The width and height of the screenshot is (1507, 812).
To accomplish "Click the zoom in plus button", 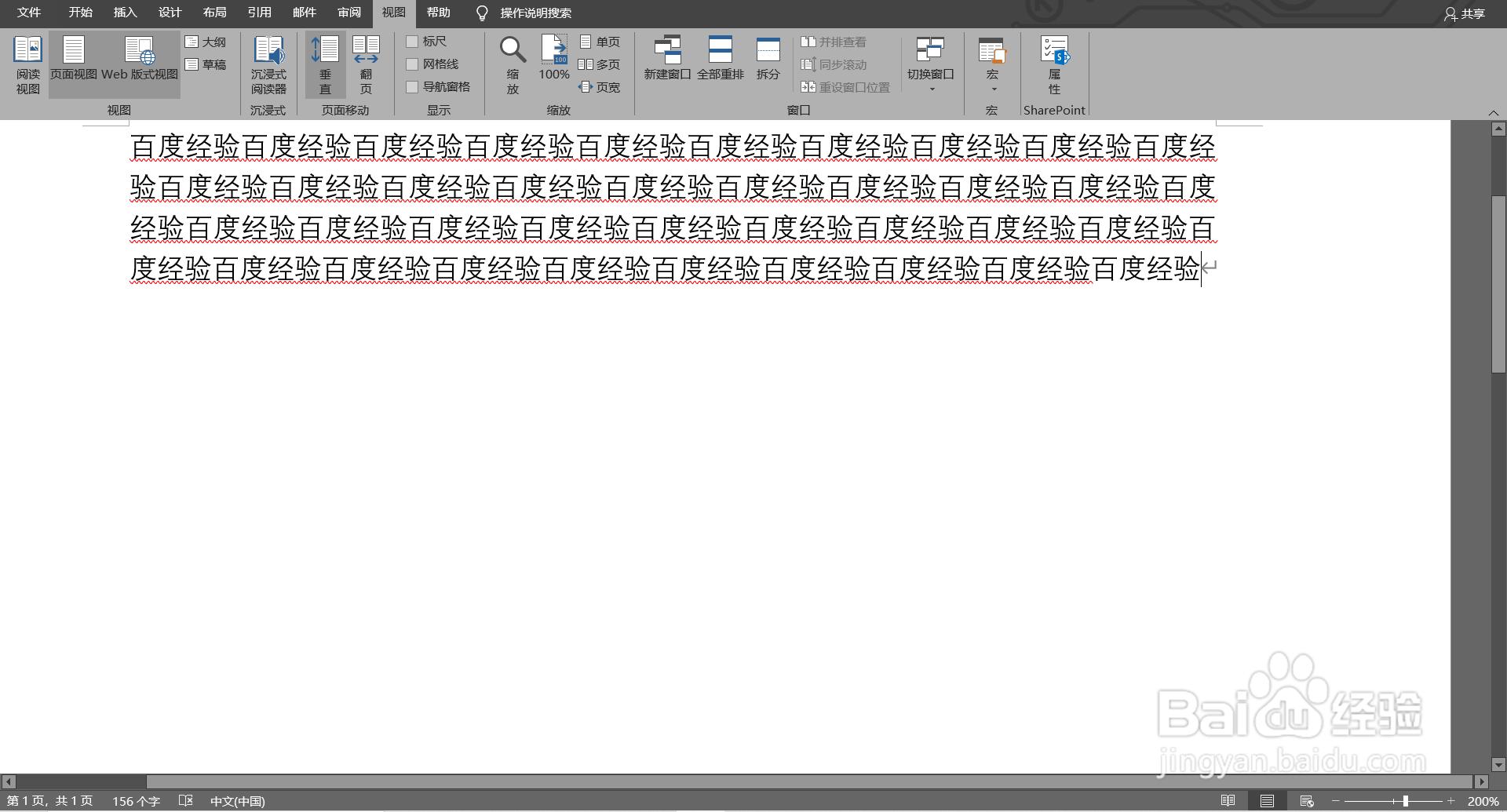I will pos(1451,801).
